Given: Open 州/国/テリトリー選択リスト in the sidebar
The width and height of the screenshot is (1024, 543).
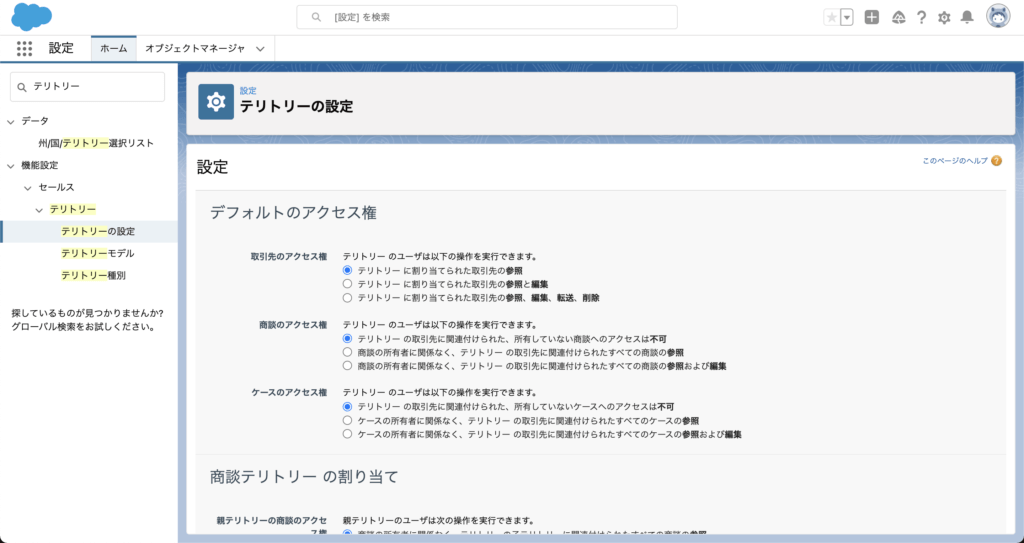Looking at the screenshot, I should coord(96,143).
